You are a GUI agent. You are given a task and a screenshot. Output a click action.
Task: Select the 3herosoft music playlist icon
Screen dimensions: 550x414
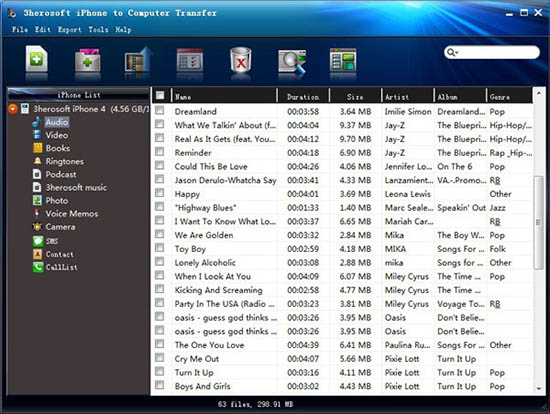pyautogui.click(x=37, y=187)
